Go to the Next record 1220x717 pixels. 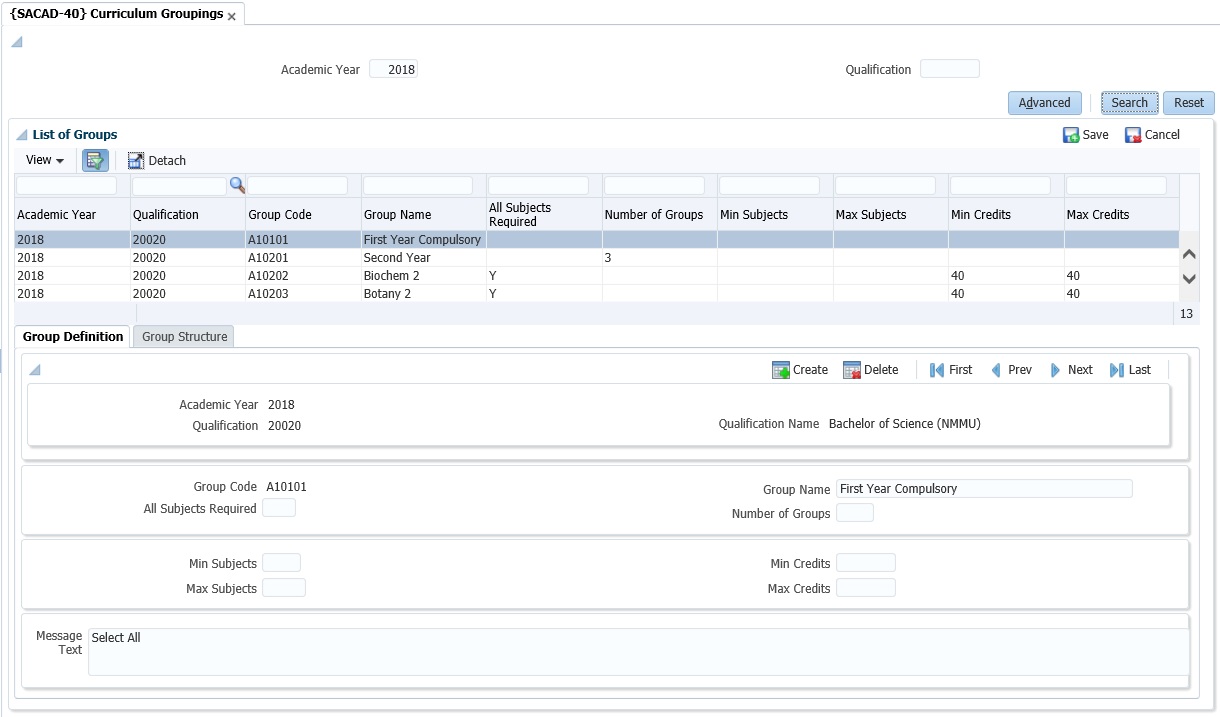click(1070, 370)
